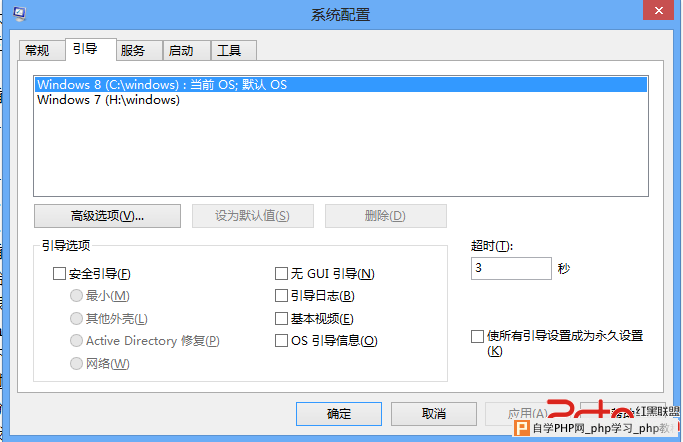
Task: Click the System Configuration title bar icon
Action: click(x=19, y=13)
